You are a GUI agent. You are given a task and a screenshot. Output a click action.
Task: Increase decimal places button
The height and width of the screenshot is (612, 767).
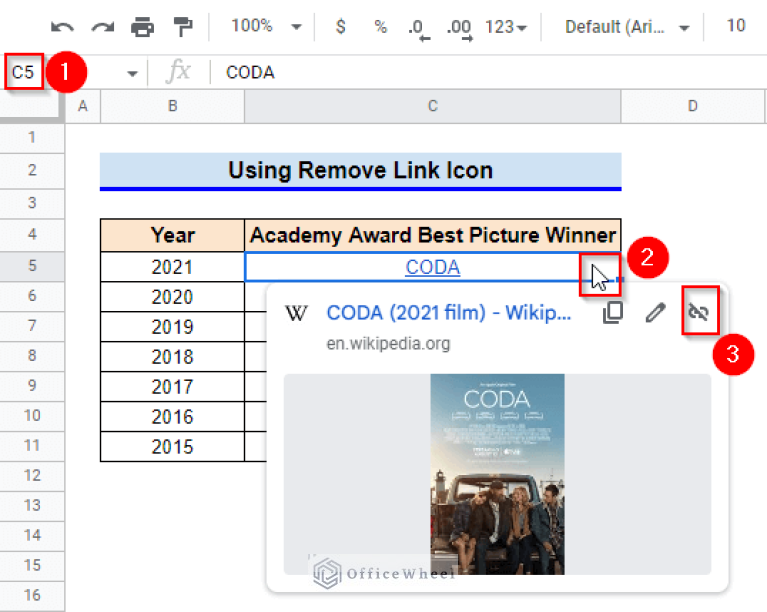(x=459, y=28)
